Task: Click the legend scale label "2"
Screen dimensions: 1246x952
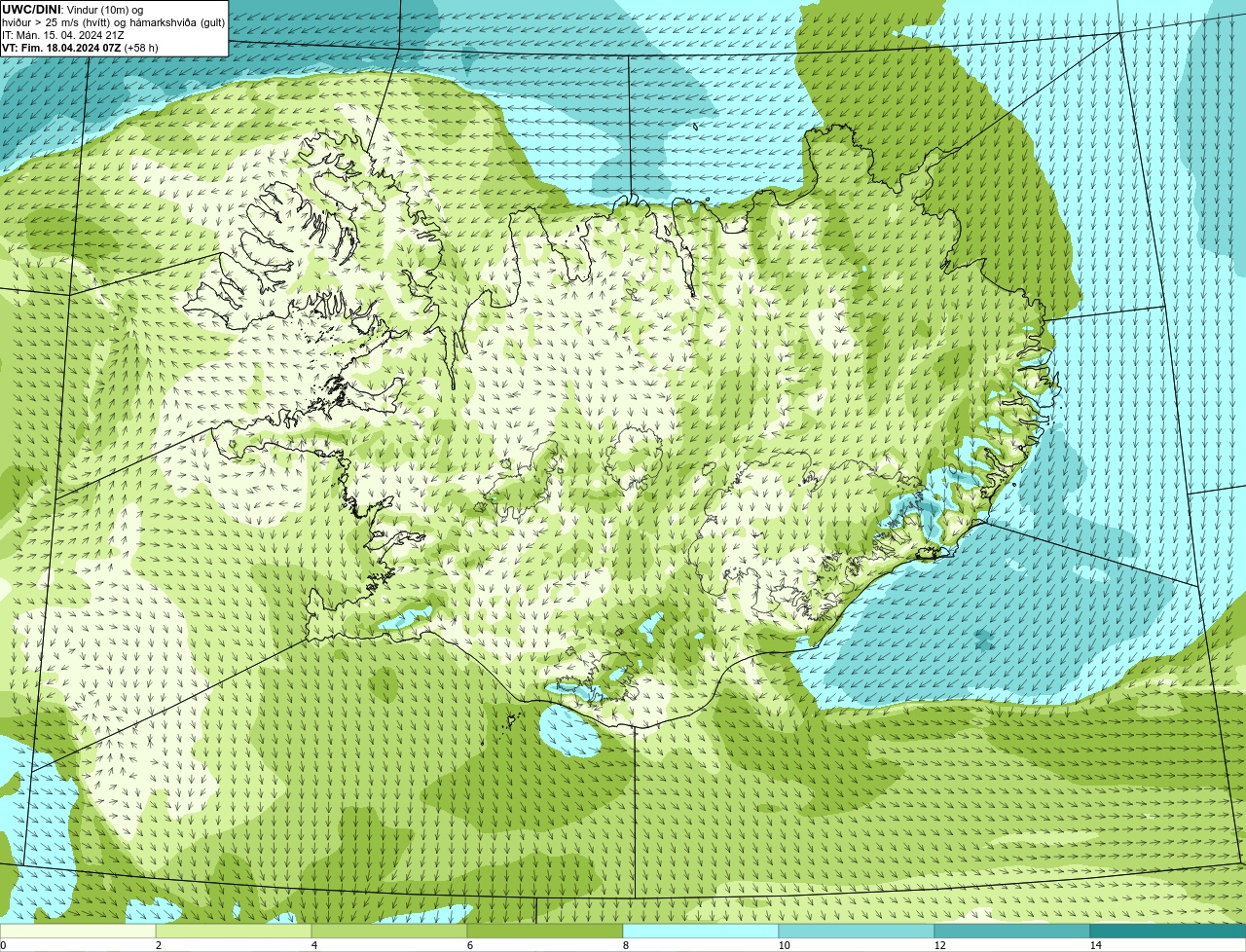Action: (x=158, y=945)
